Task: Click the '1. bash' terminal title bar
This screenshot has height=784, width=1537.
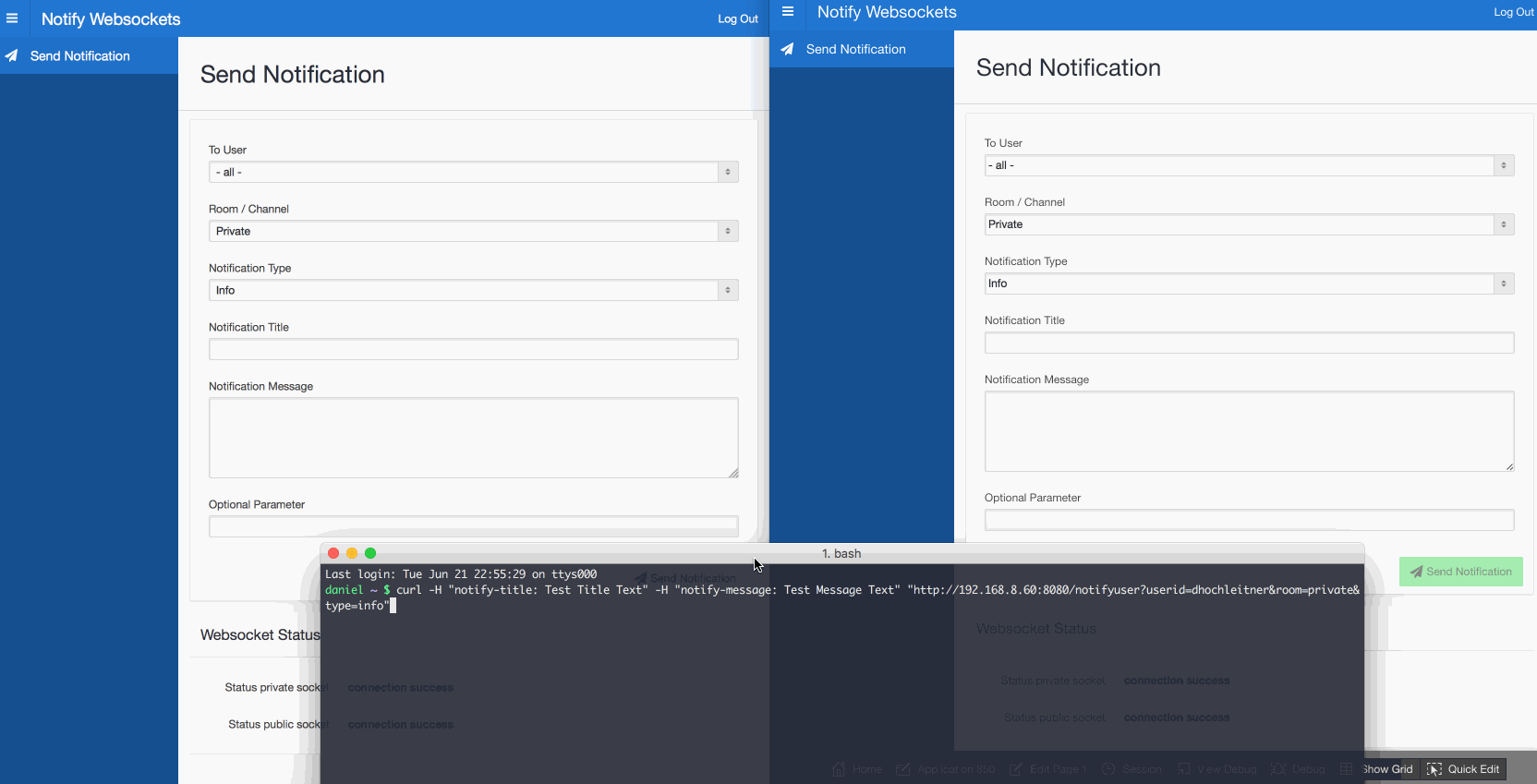Action: 841,553
